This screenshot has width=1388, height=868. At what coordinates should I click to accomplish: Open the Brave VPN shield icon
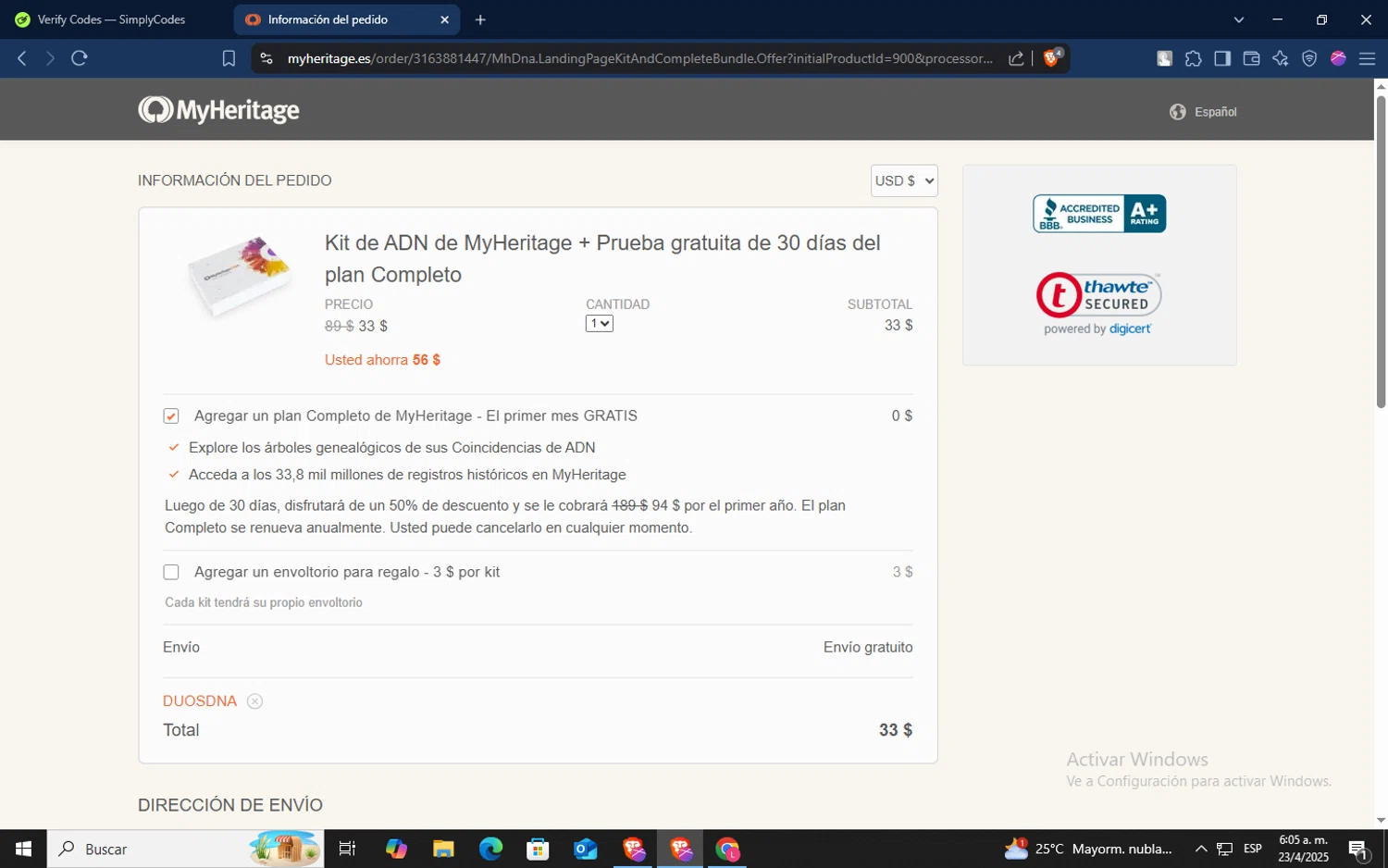pyautogui.click(x=1309, y=58)
